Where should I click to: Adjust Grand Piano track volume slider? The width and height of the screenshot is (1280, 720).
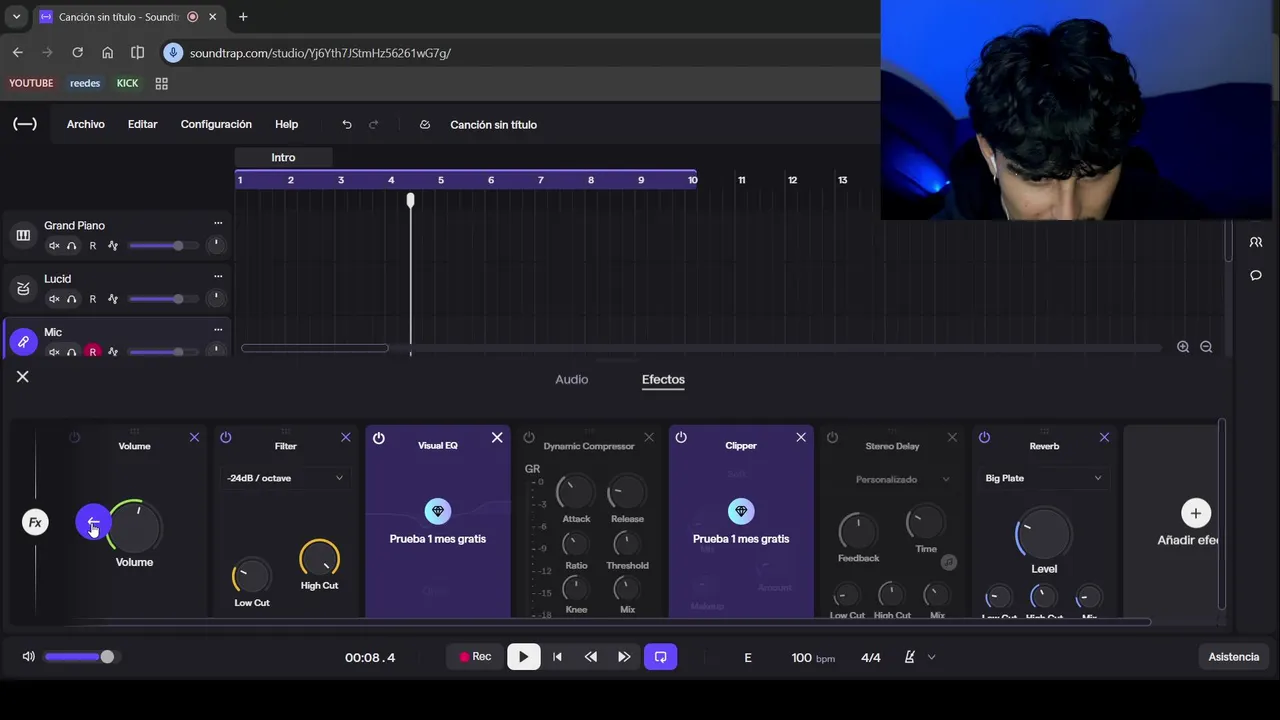coord(163,246)
